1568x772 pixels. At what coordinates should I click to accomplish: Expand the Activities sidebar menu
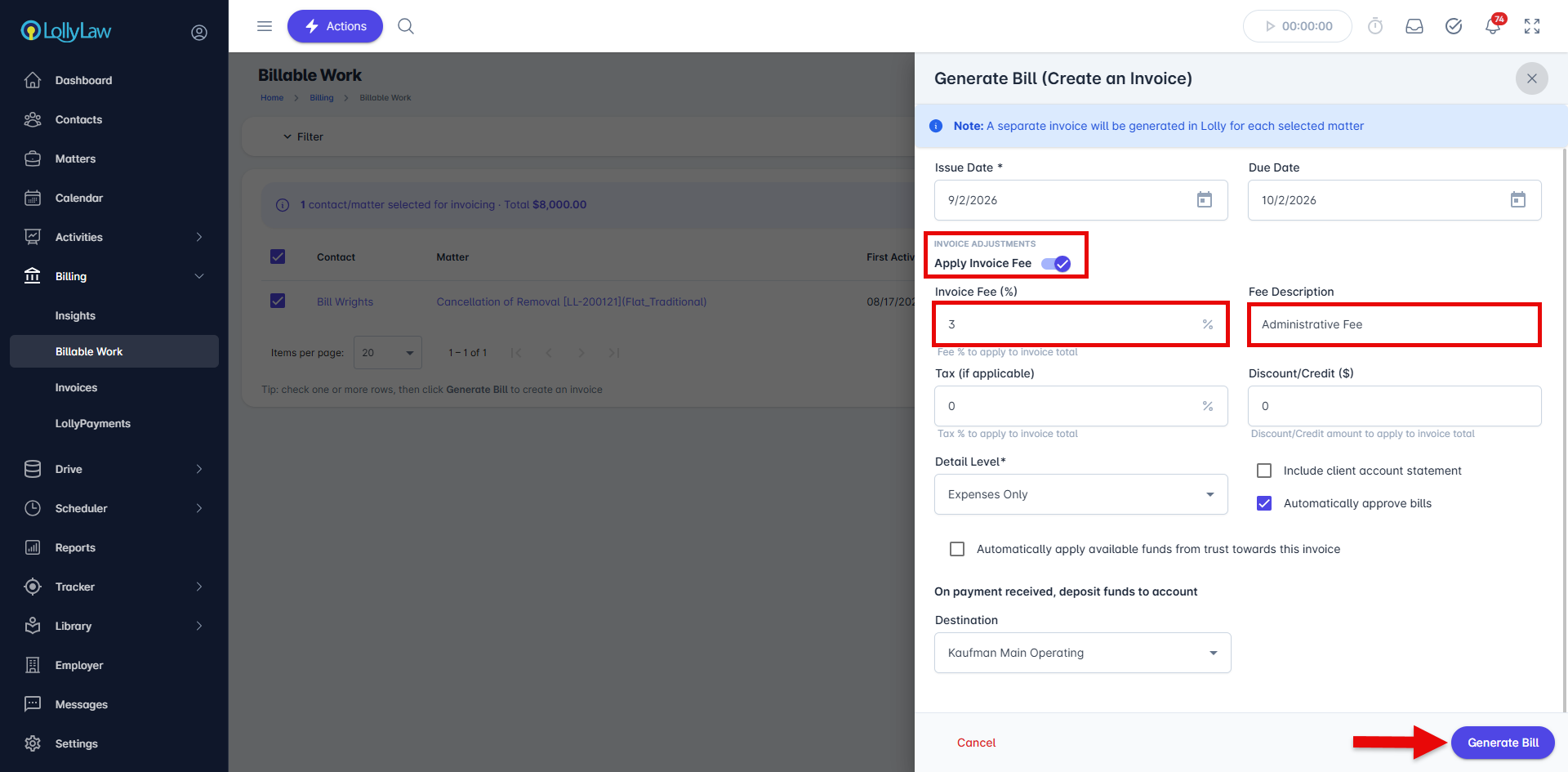click(x=114, y=237)
